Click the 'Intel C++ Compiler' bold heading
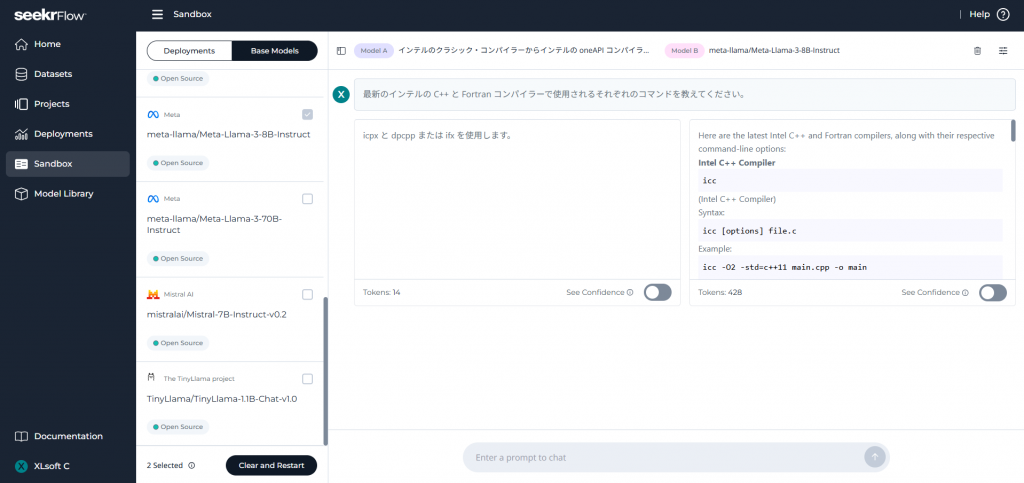1024x483 pixels. point(737,163)
